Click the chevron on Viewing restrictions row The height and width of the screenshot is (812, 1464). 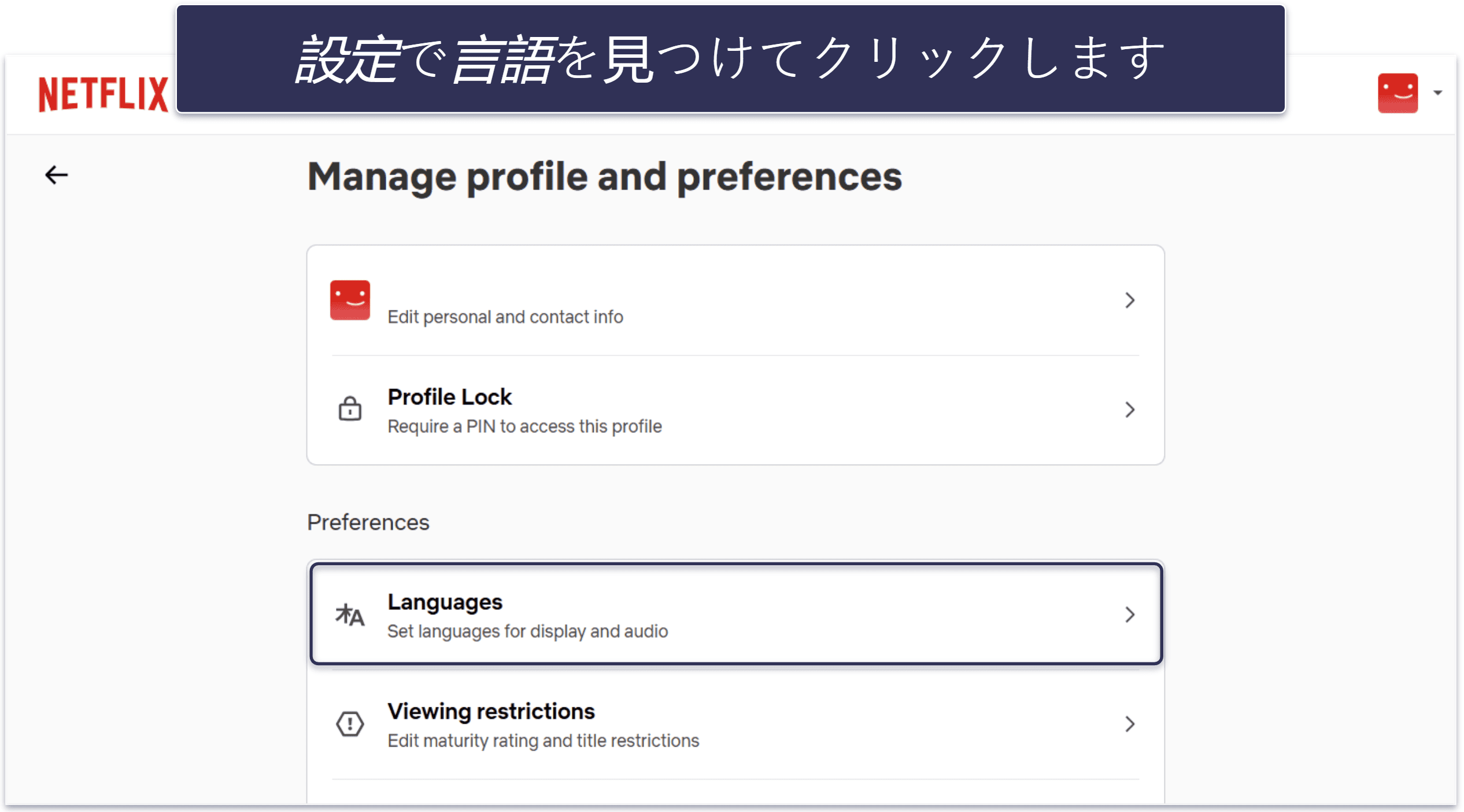(1130, 724)
